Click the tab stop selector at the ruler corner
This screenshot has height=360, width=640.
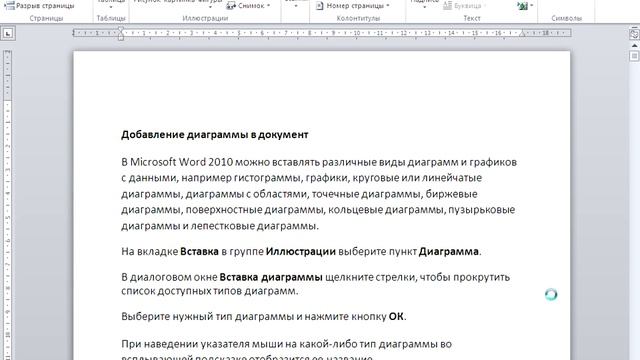click(x=8, y=33)
